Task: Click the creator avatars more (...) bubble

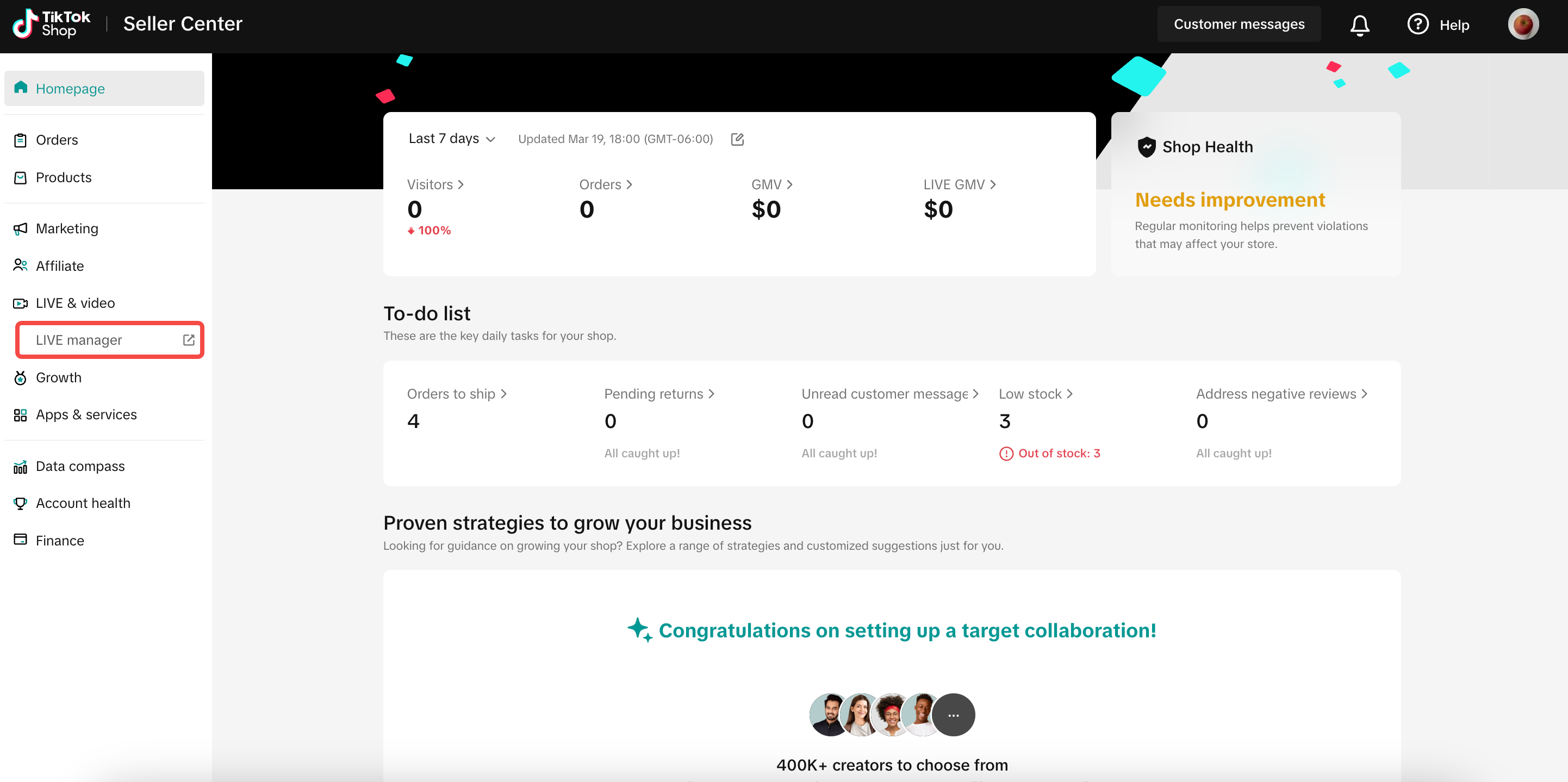Action: [953, 715]
